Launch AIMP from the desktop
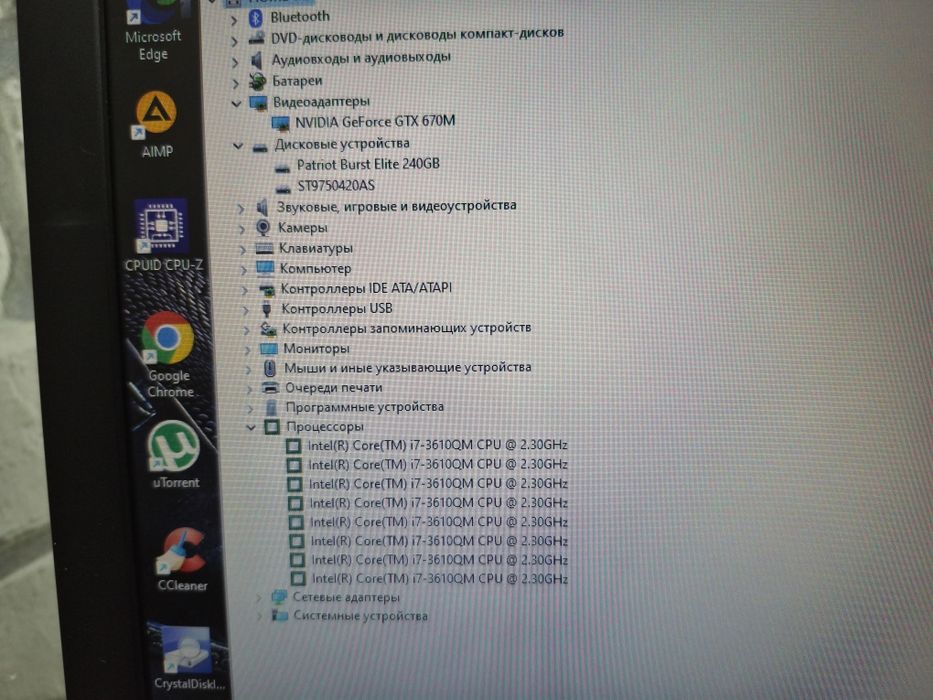Image resolution: width=933 pixels, height=700 pixels. (156, 125)
